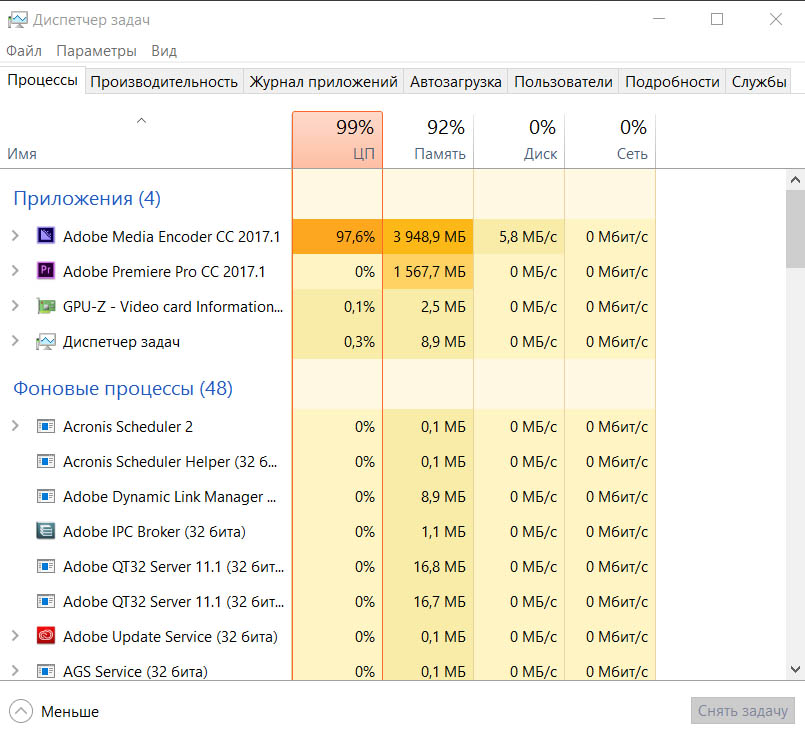Select the Adobe Media Encoder icon
The height and width of the screenshot is (734, 805).
pos(46,236)
